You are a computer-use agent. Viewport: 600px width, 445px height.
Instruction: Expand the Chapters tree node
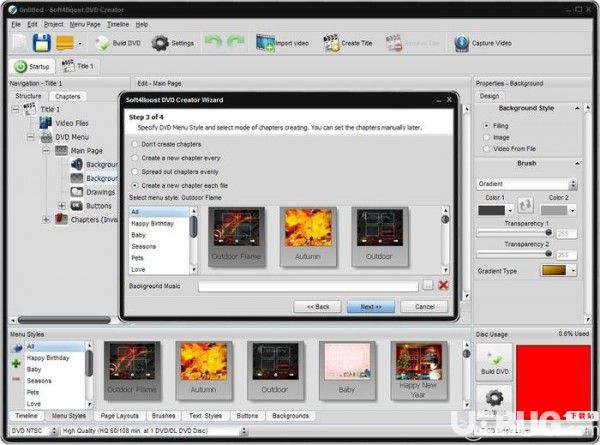click(x=46, y=220)
